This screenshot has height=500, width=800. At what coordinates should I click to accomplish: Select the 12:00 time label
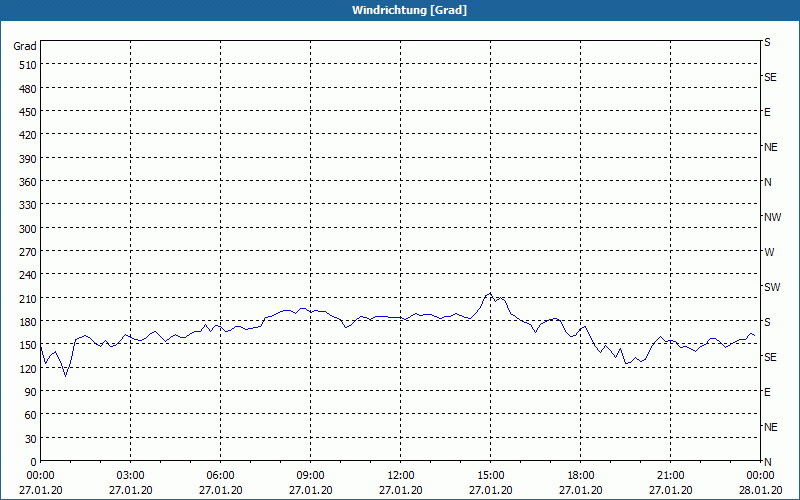point(401,476)
